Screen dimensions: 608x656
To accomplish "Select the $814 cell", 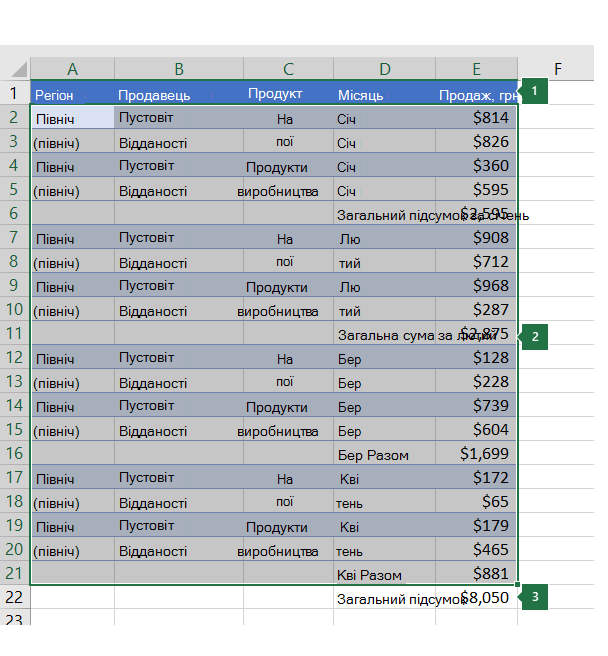I will tap(476, 117).
